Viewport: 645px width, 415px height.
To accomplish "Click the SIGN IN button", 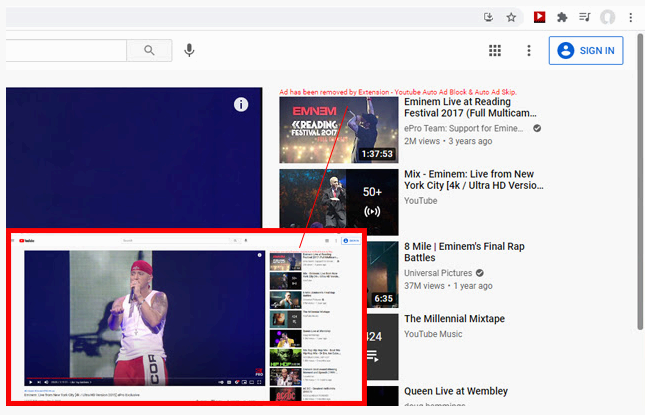I will pos(586,50).
